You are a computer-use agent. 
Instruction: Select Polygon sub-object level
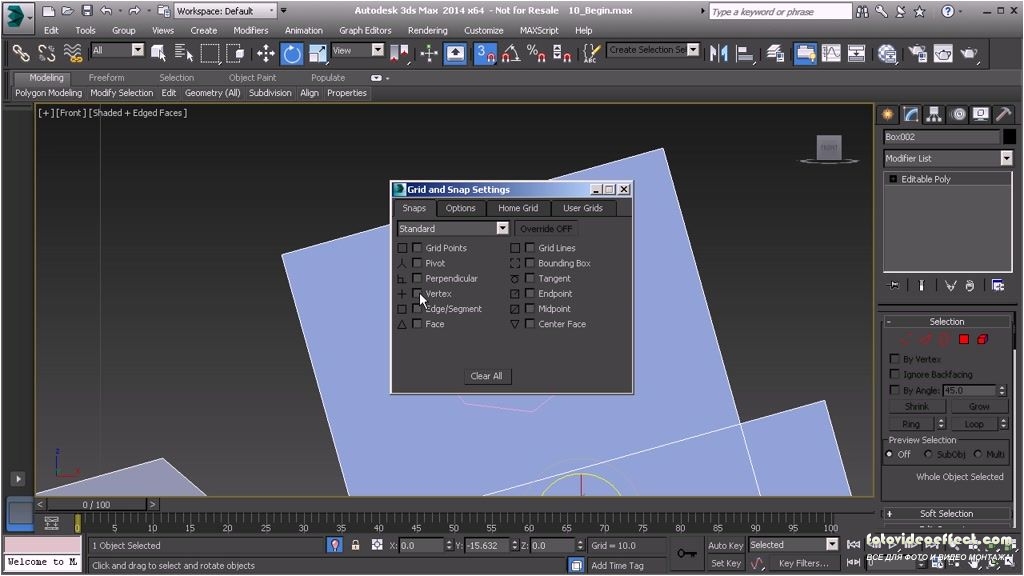963,339
